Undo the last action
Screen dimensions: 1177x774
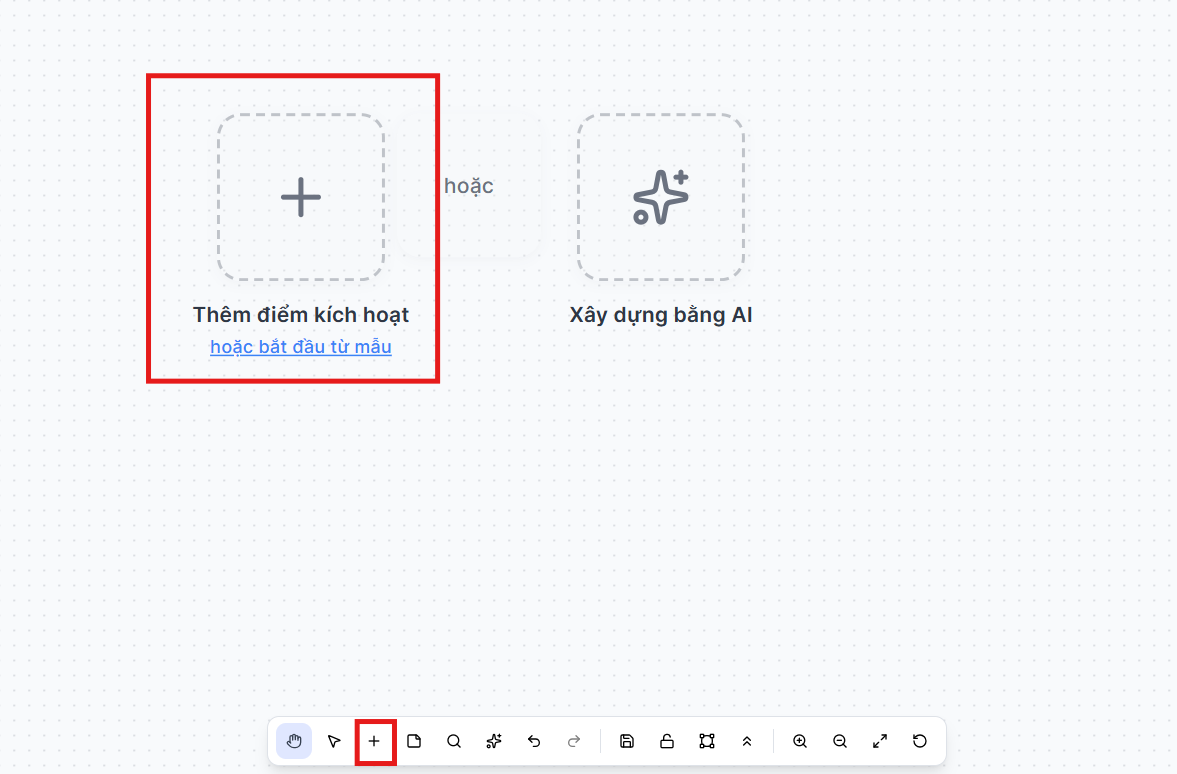(534, 741)
